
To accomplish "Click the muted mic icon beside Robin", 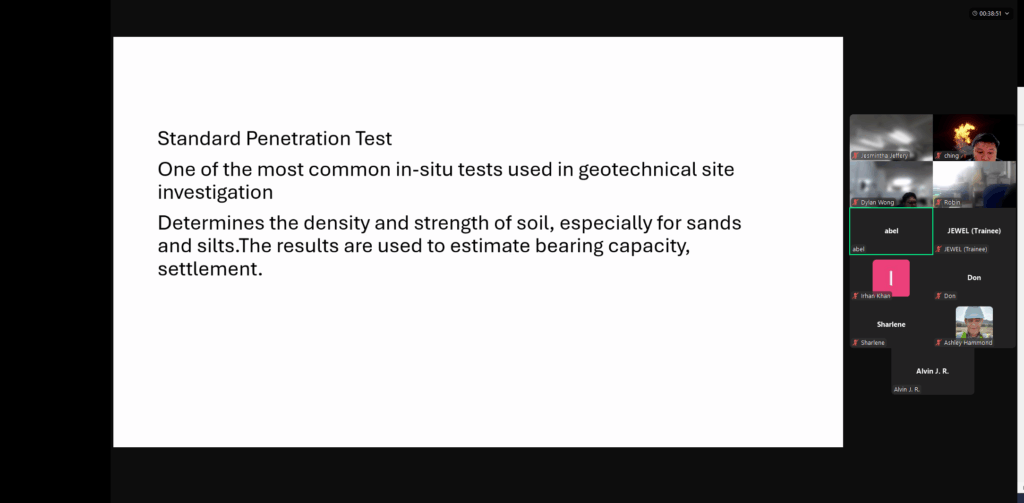I will pos(938,203).
